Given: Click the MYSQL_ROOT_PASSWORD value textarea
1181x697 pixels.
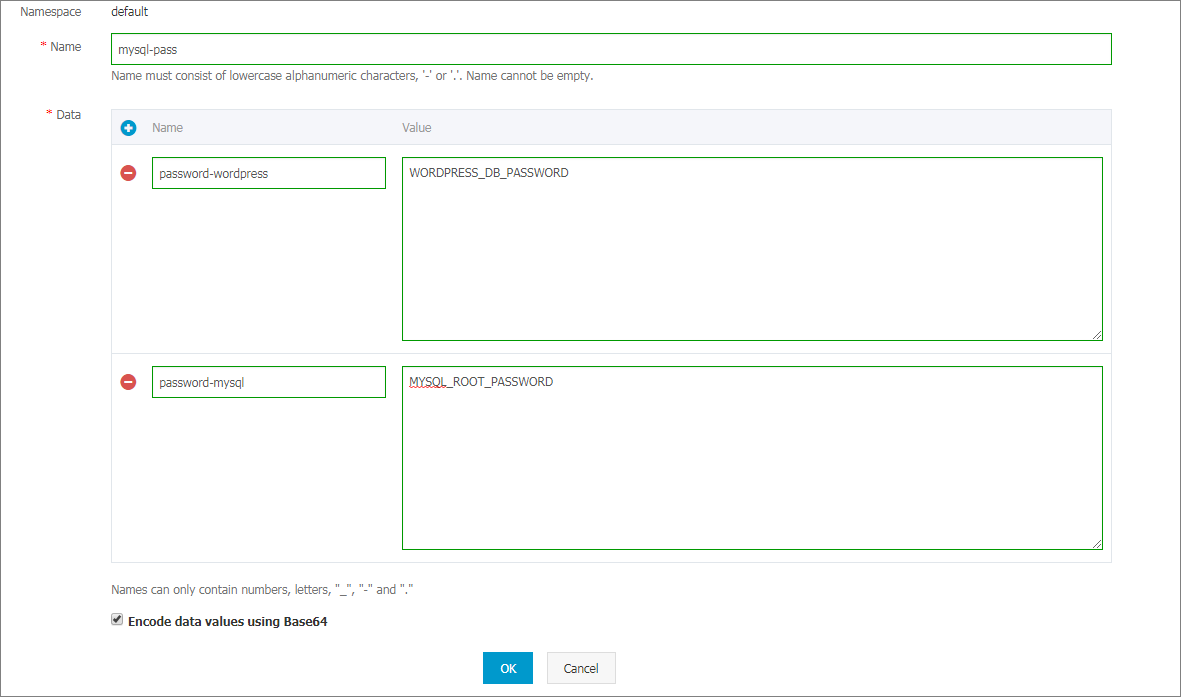Looking at the screenshot, I should (752, 457).
